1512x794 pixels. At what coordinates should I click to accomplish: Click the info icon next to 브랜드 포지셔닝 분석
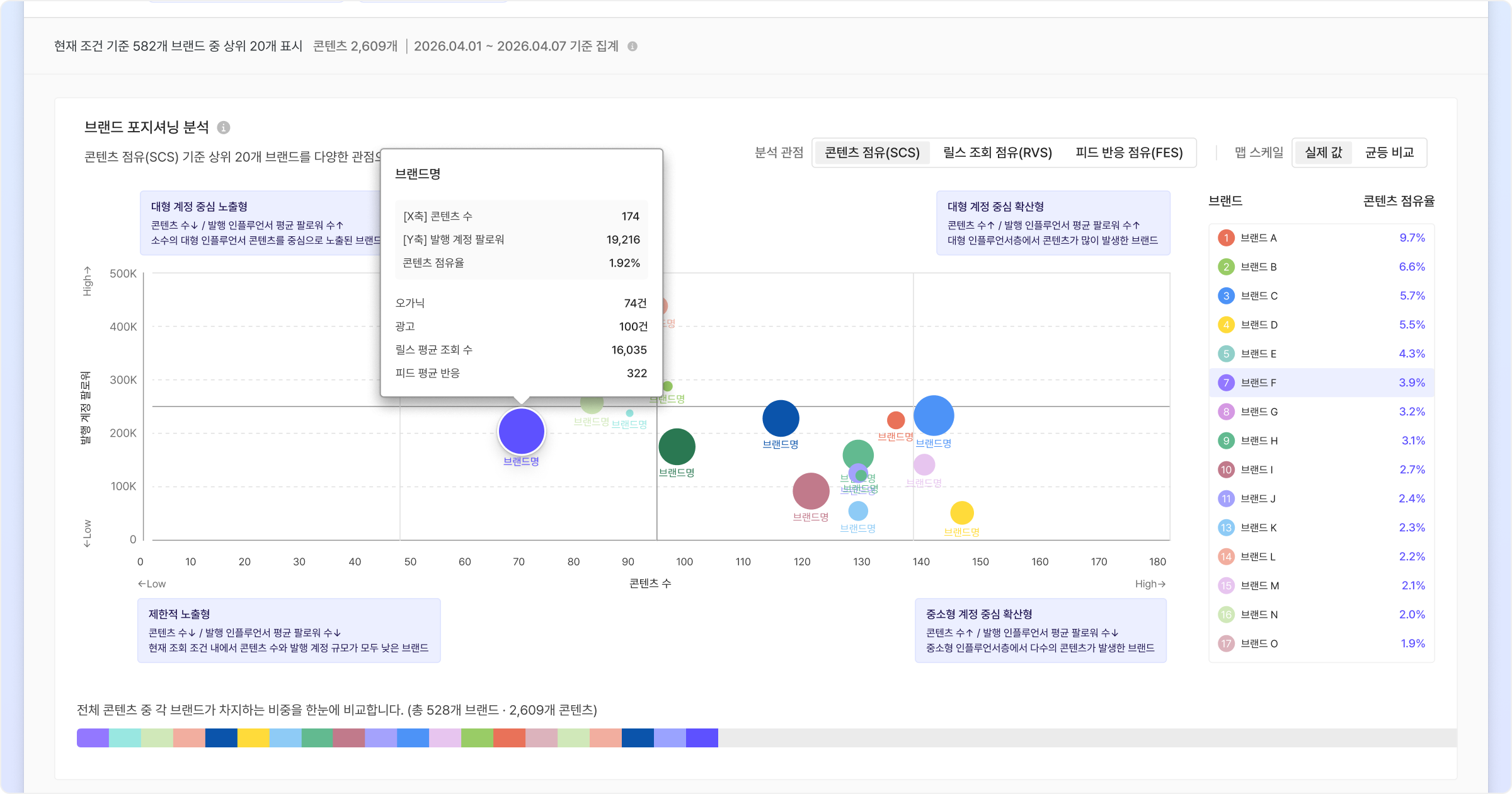pyautogui.click(x=224, y=128)
